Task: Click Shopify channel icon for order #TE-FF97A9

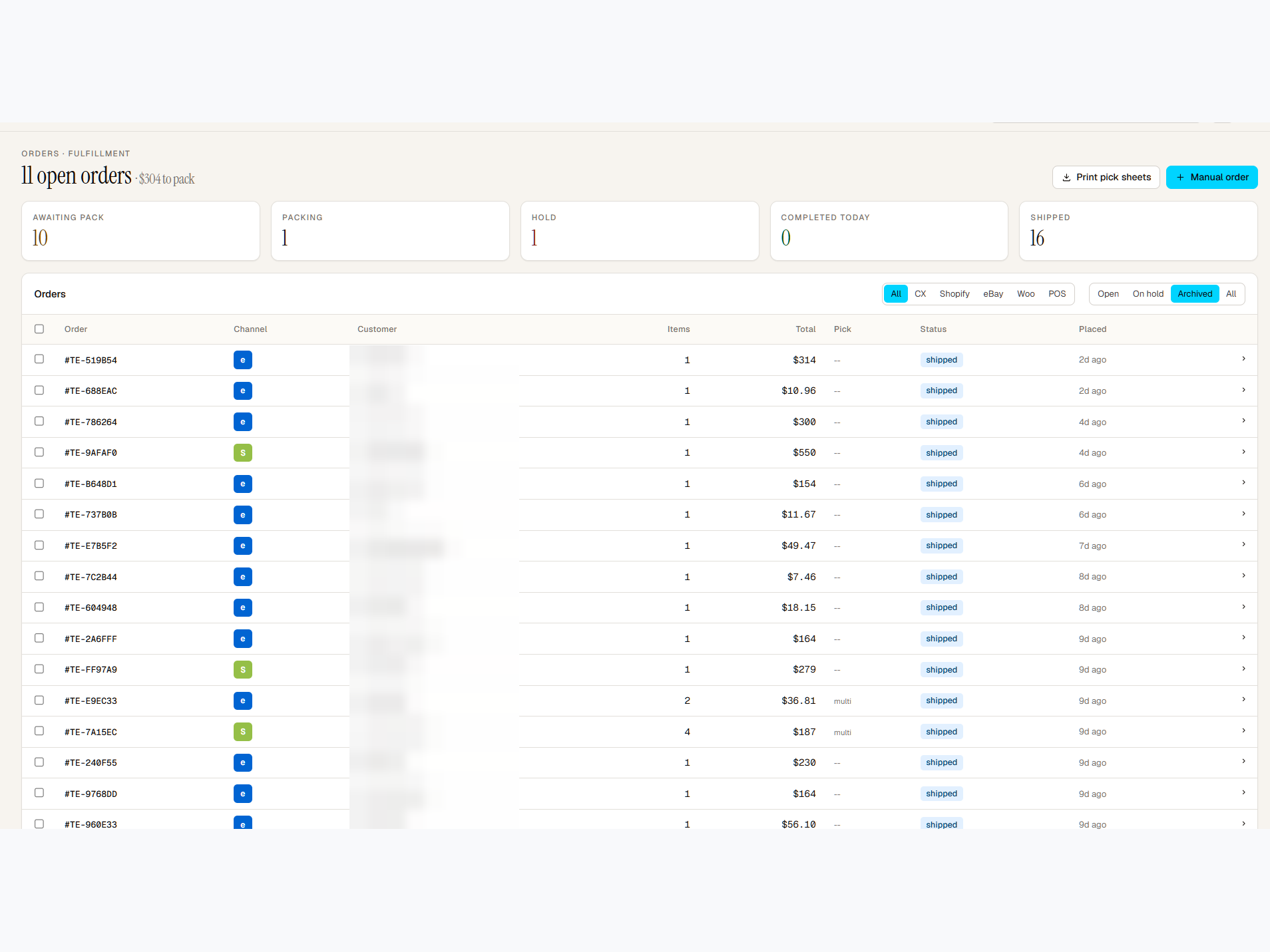Action: click(x=243, y=669)
